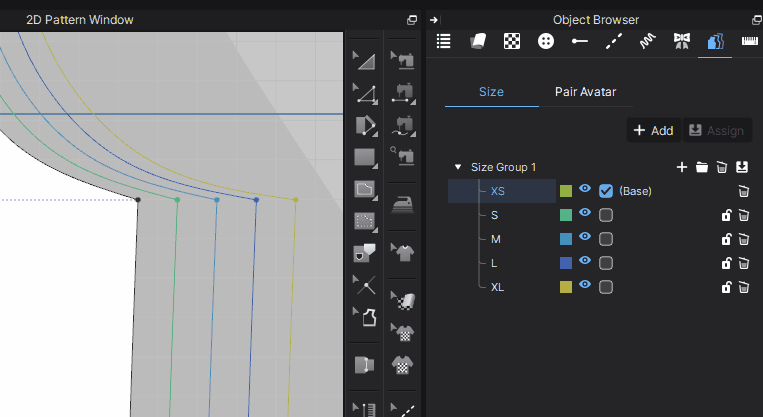Select the dashed Trace tool
763x417 pixels.
point(365,222)
